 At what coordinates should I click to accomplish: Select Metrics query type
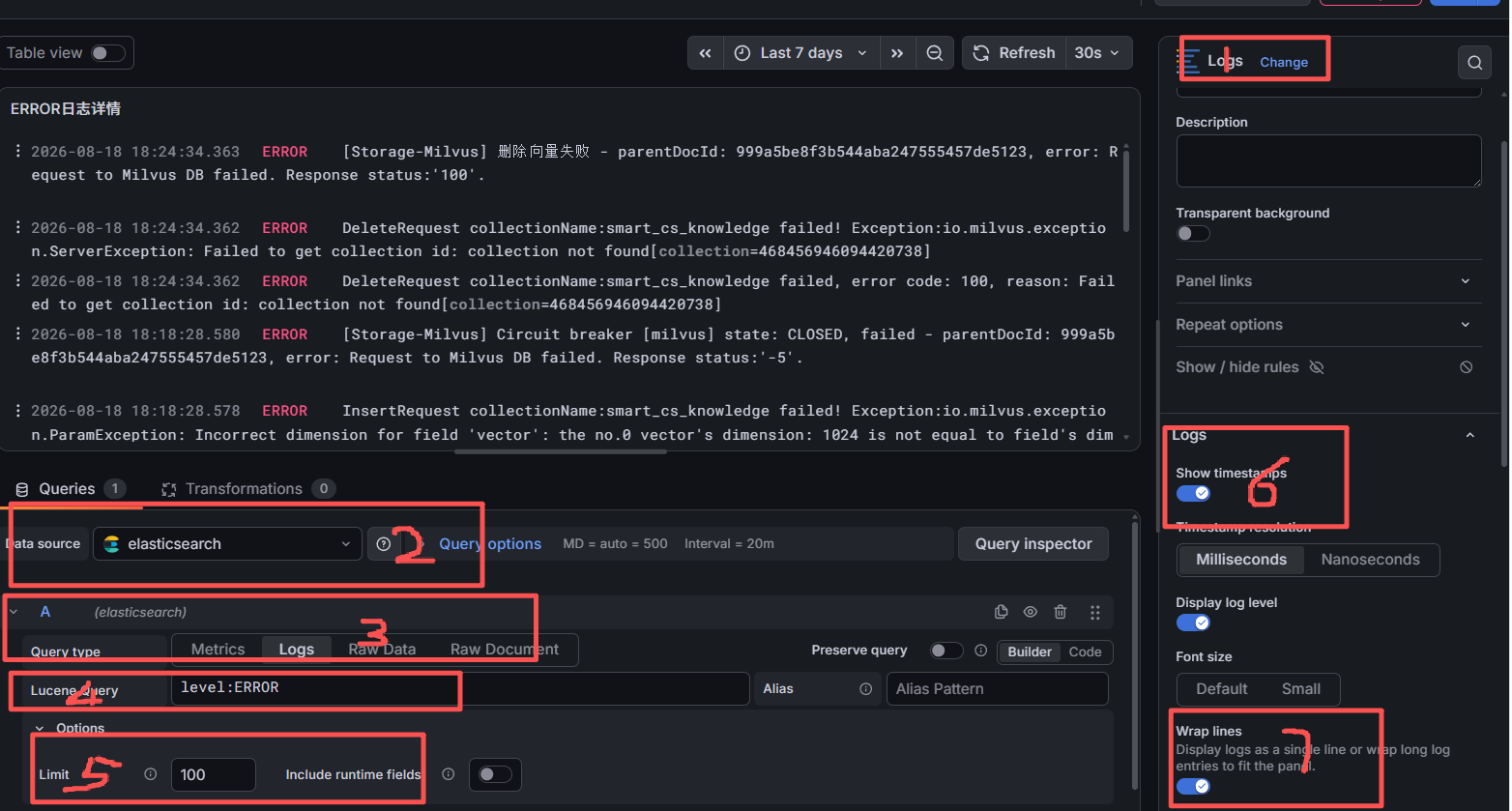point(218,650)
